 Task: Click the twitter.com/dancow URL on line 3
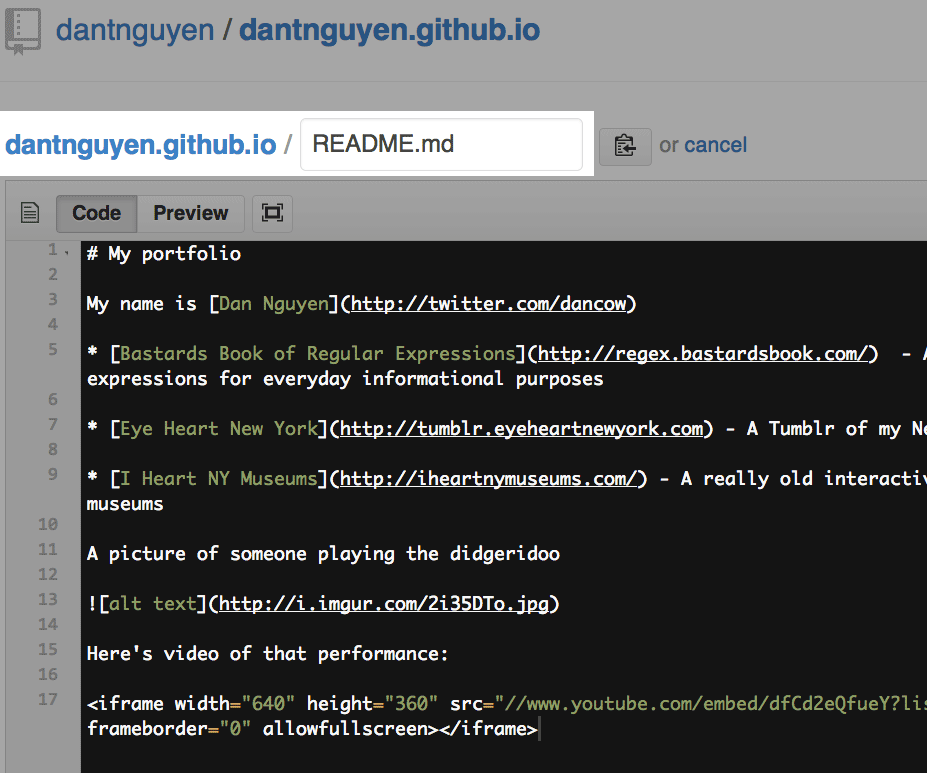(x=488, y=303)
